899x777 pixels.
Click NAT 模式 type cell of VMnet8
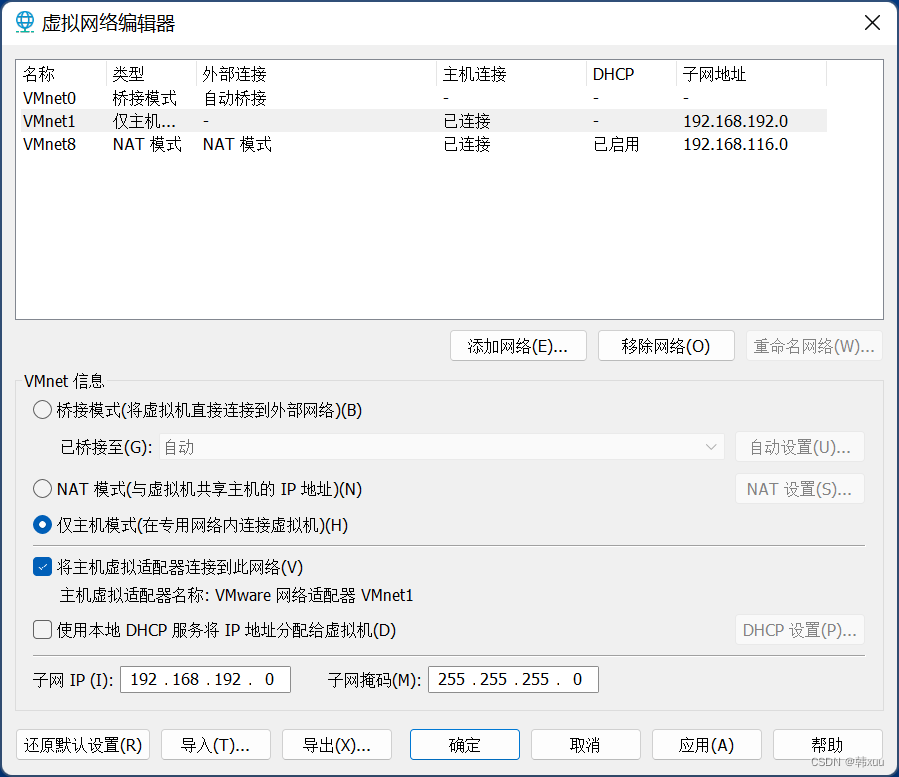click(147, 144)
